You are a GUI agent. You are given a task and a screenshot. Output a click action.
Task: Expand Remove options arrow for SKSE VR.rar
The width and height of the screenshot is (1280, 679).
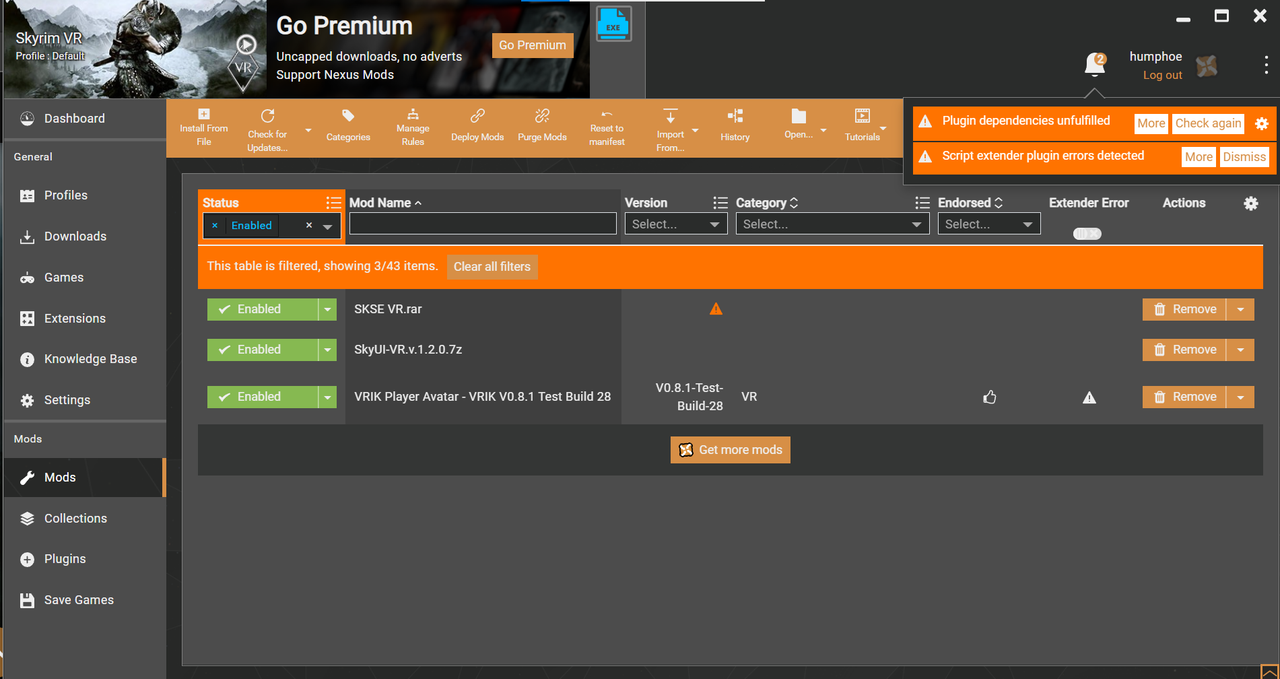point(1240,309)
